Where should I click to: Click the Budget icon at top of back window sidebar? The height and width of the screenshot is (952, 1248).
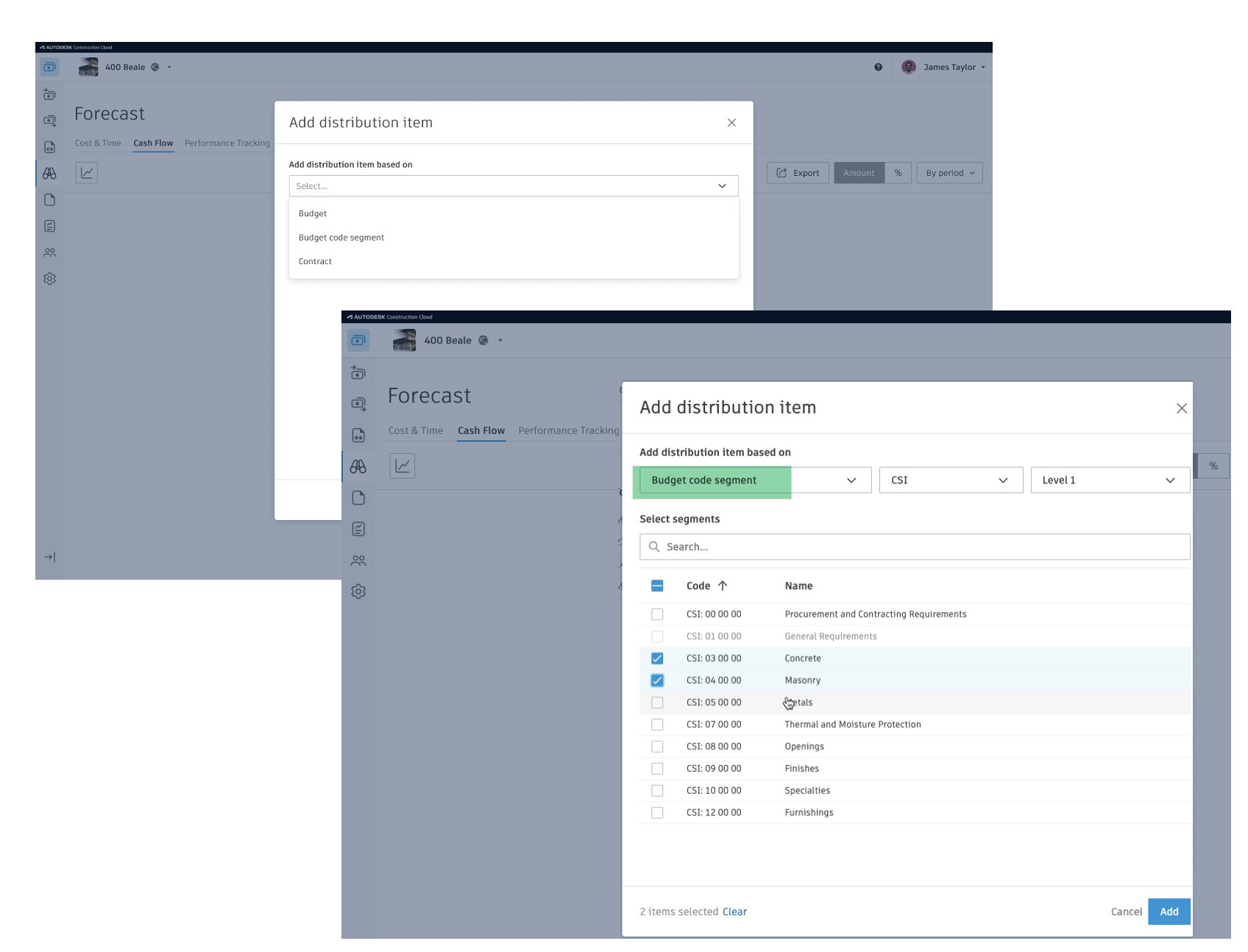49,94
